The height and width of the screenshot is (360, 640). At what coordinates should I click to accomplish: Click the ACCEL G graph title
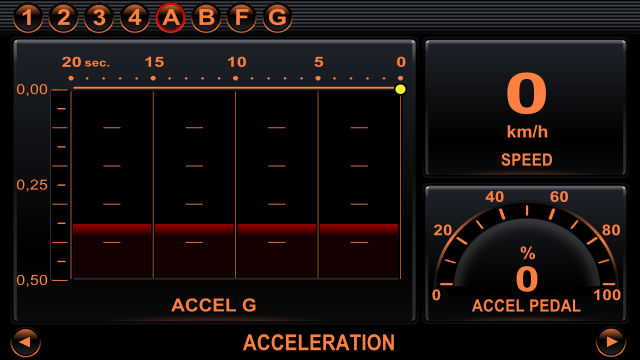(213, 305)
